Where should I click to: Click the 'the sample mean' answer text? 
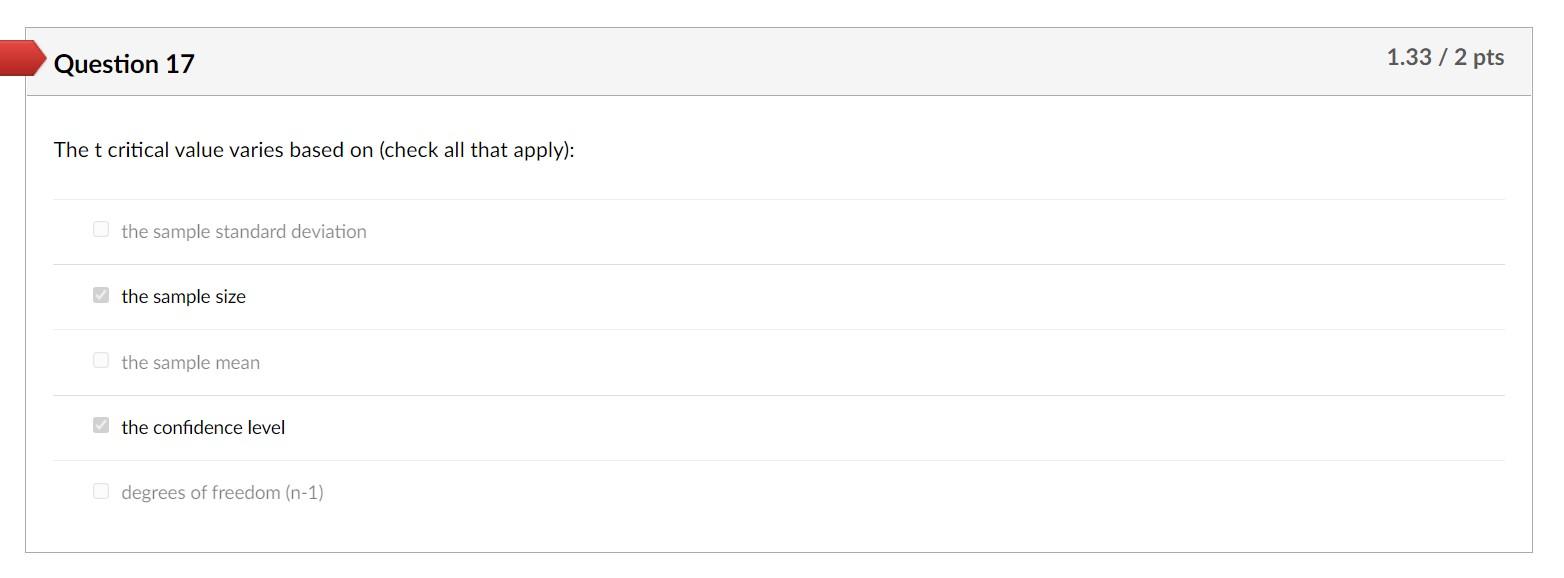(190, 362)
